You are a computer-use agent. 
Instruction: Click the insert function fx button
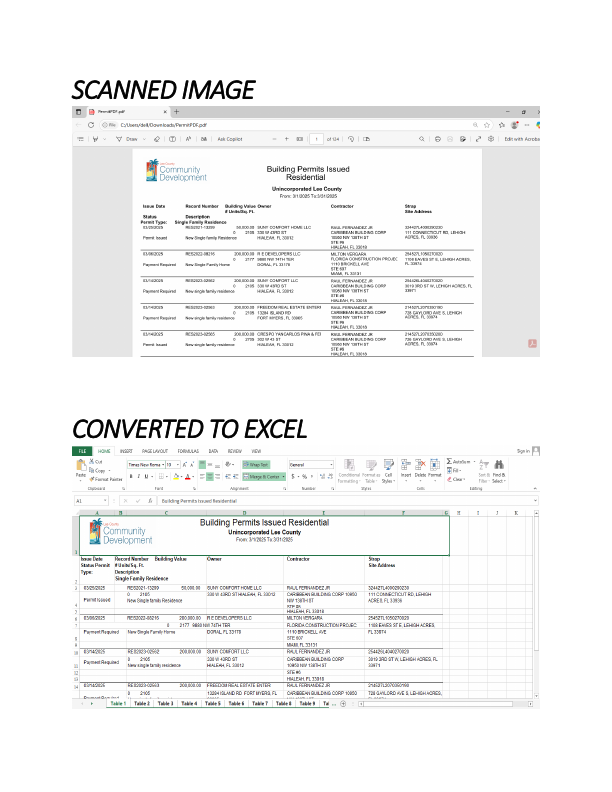(150, 501)
